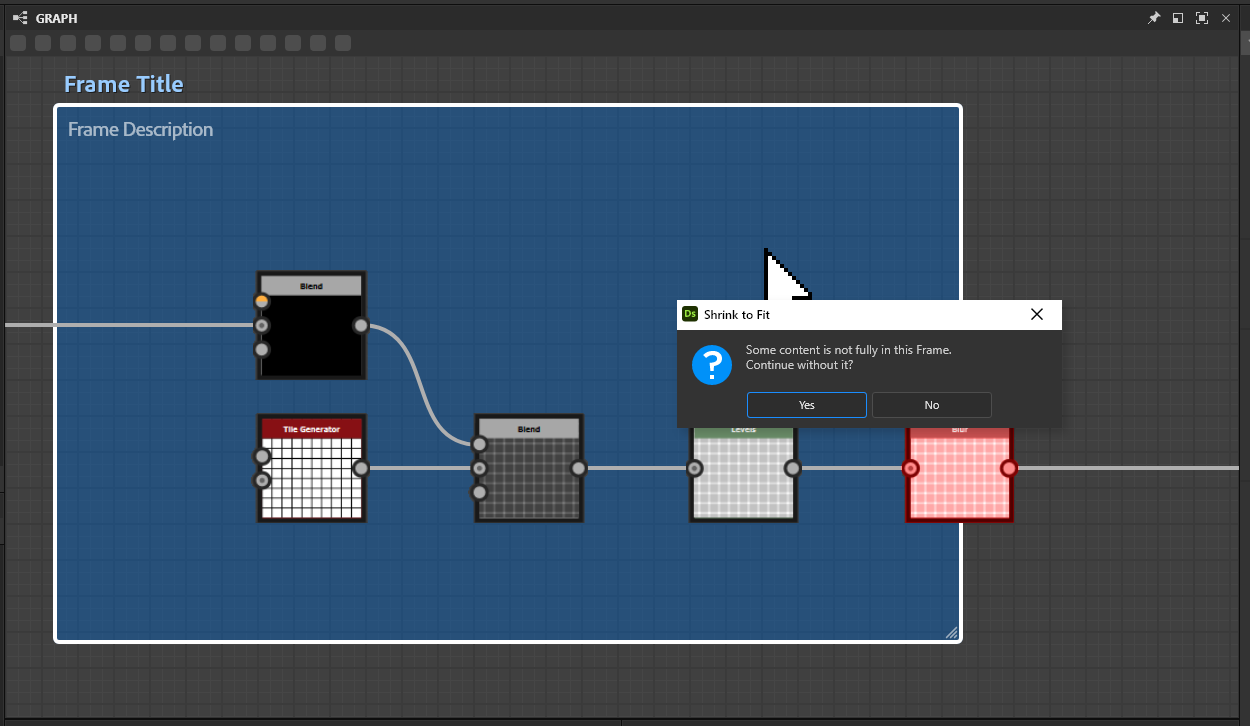Click the frame resize handle at bottom-right corner

coord(951,632)
